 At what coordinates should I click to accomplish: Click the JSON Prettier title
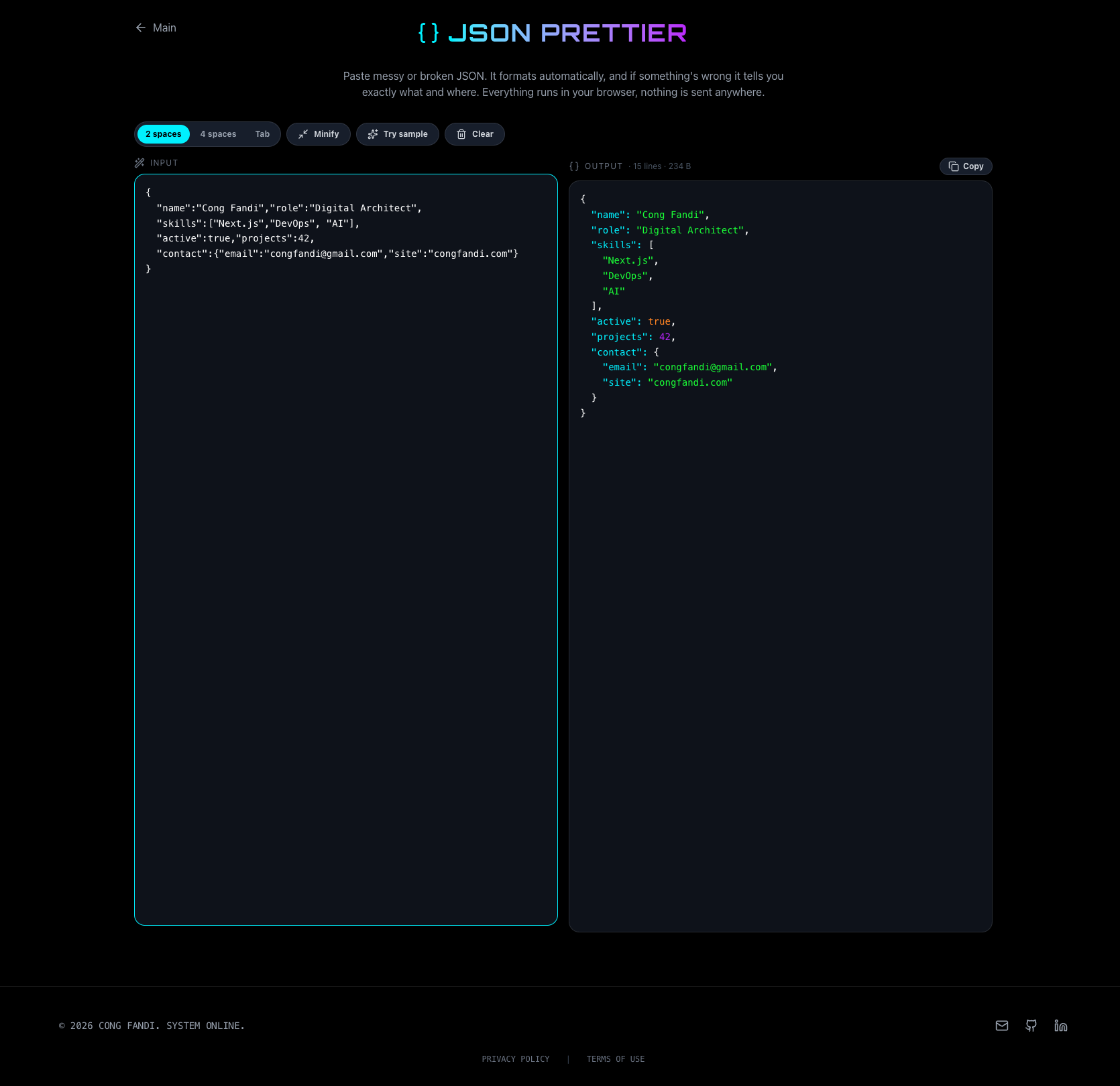567,33
